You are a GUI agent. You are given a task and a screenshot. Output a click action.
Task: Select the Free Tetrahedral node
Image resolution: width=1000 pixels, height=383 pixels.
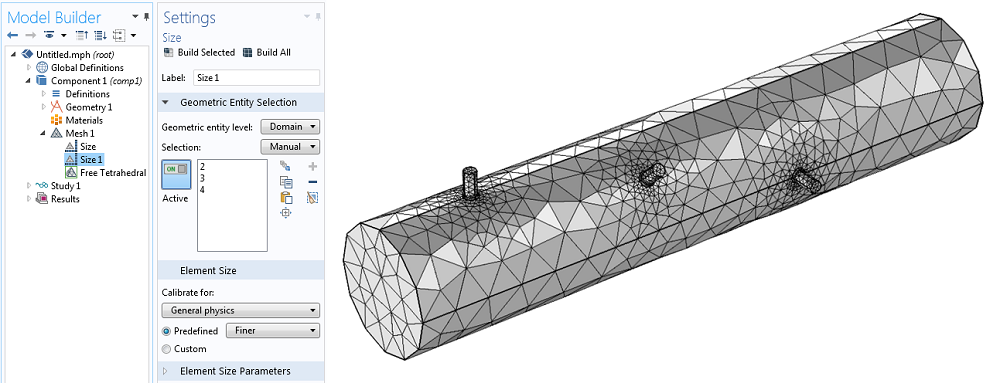(106, 173)
